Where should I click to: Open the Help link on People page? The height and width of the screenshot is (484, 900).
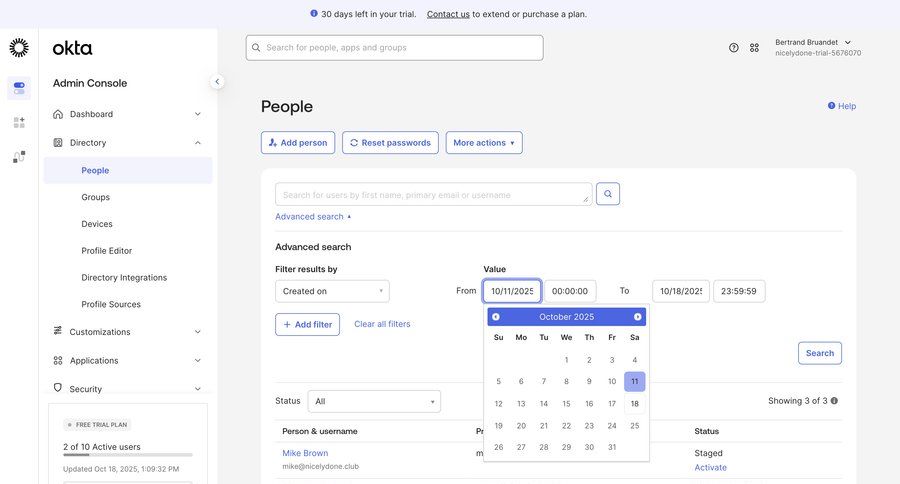coord(842,106)
